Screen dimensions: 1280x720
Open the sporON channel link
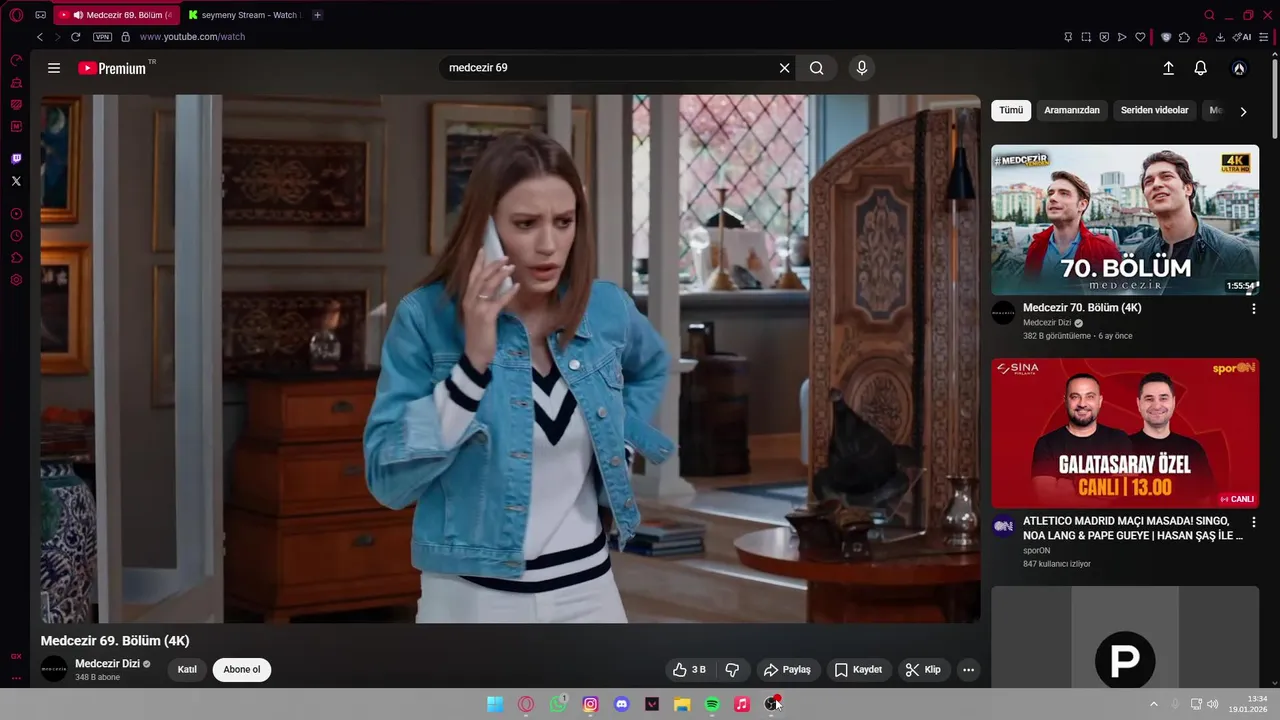click(1036, 550)
